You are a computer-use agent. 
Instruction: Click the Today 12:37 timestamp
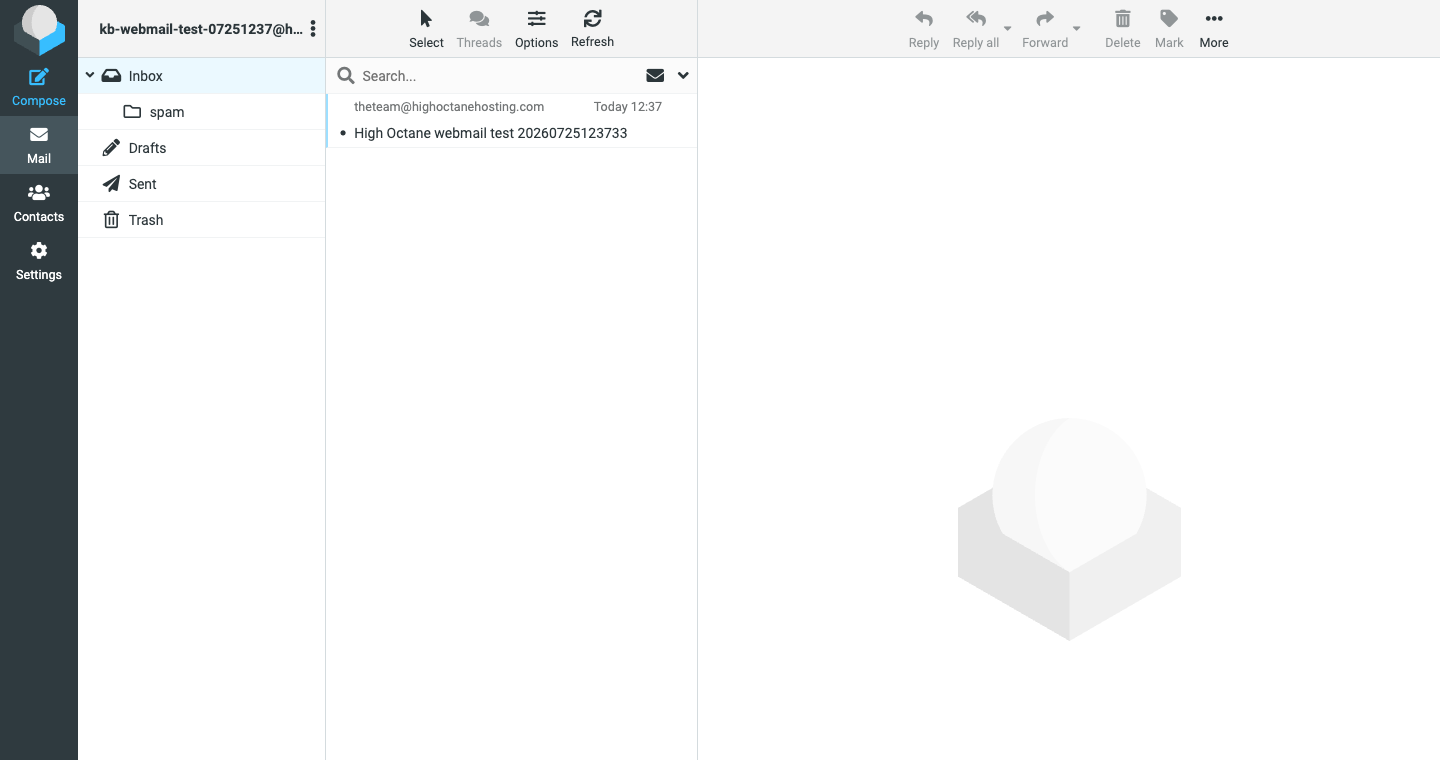(628, 106)
